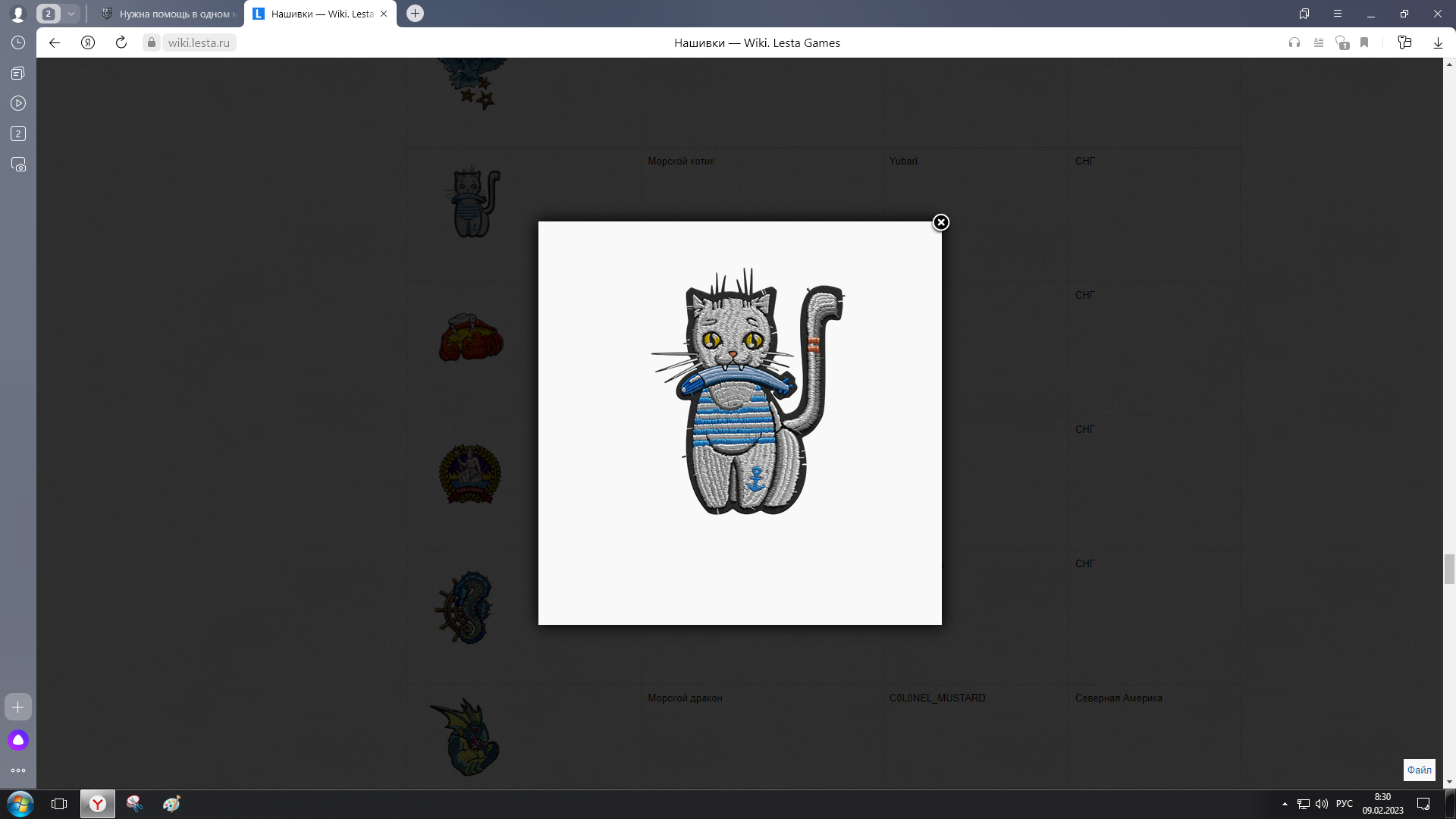
Task: Click the page vertical scrollbar thumb
Action: 1449,569
